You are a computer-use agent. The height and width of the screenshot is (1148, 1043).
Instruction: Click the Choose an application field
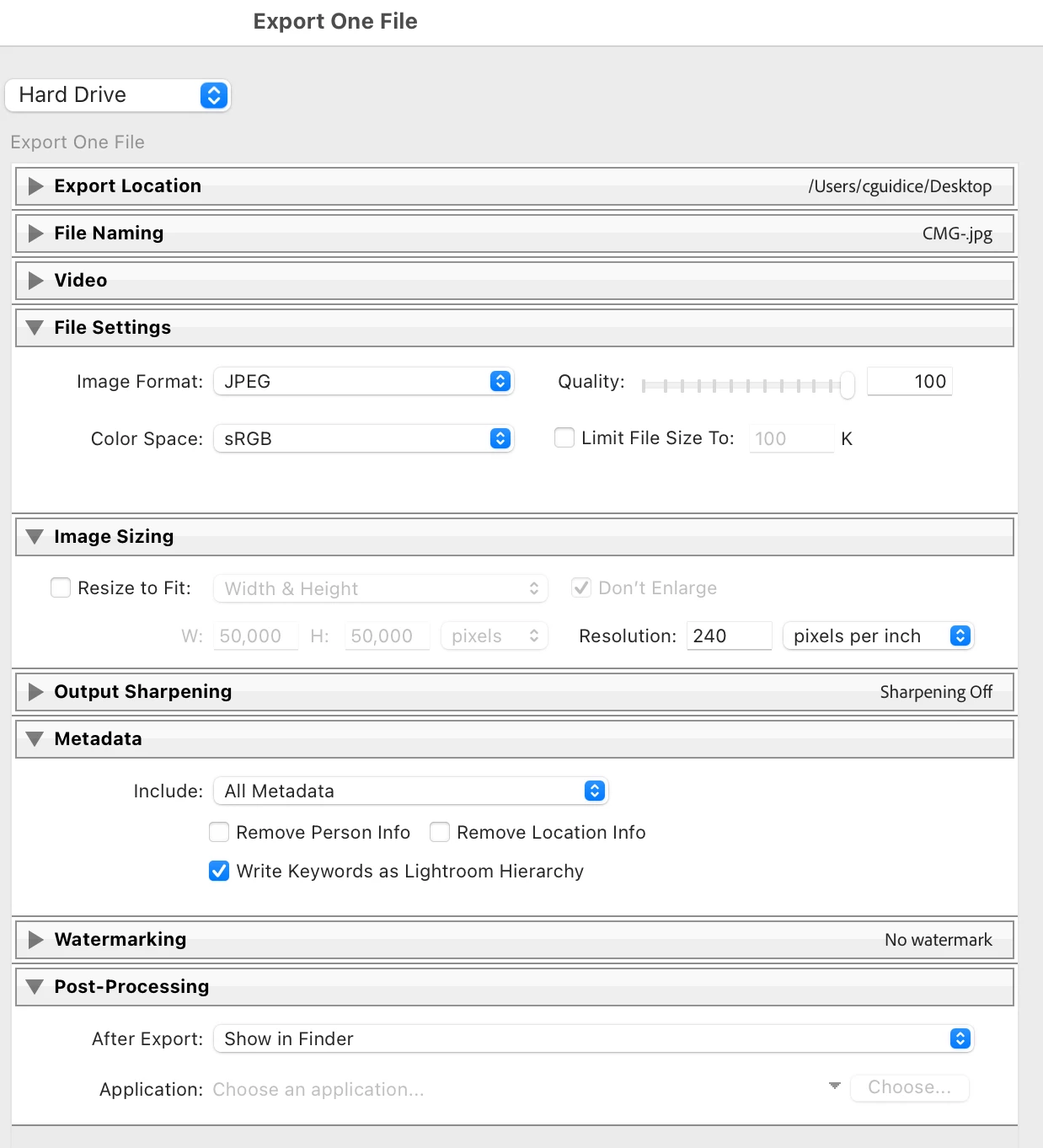[x=318, y=1090]
